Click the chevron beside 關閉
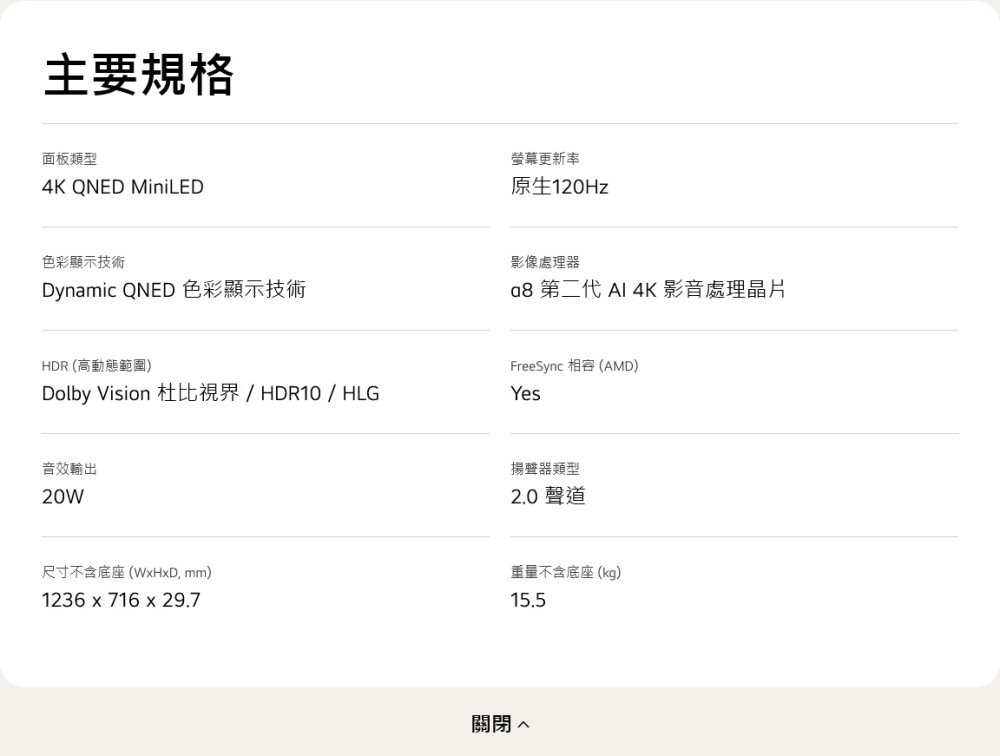 coord(525,724)
